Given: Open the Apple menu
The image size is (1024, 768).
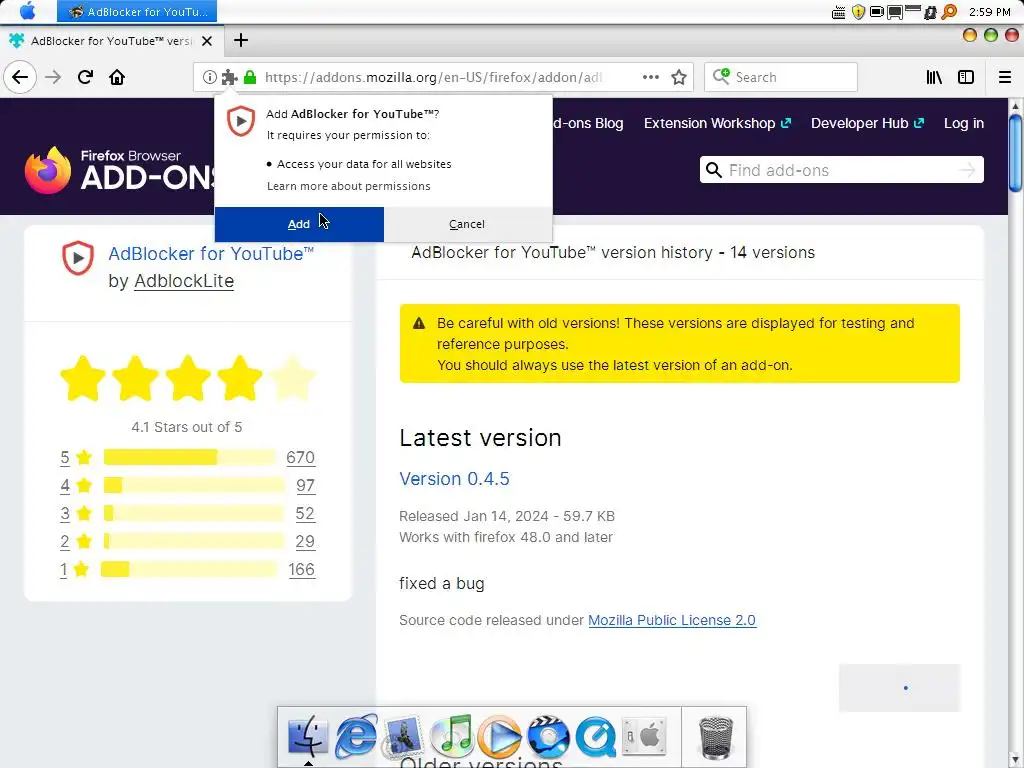Looking at the screenshot, I should coord(27,11).
